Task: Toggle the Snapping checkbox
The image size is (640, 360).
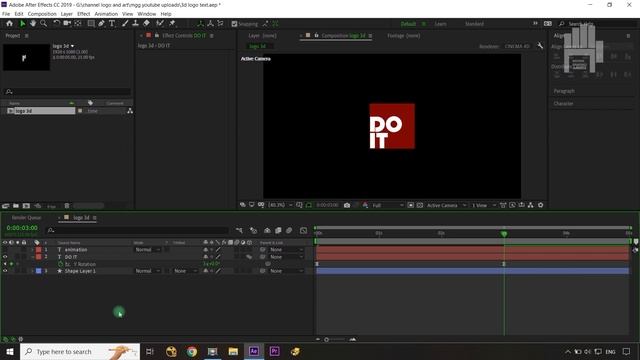Action: click(x=234, y=24)
